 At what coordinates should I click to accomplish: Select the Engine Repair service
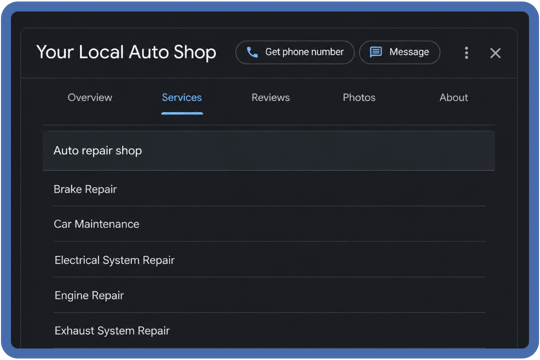[269, 295]
